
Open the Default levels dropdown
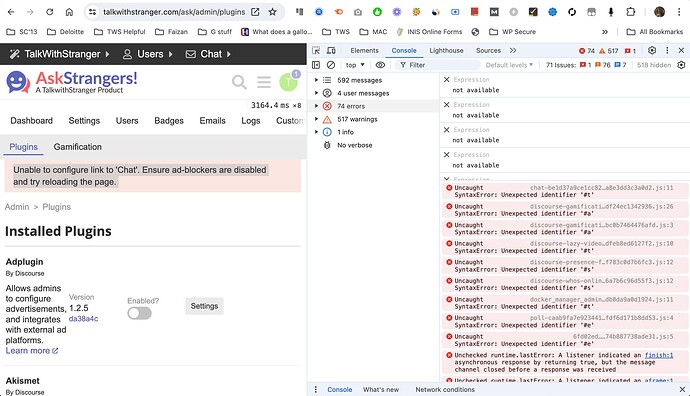tap(509, 65)
